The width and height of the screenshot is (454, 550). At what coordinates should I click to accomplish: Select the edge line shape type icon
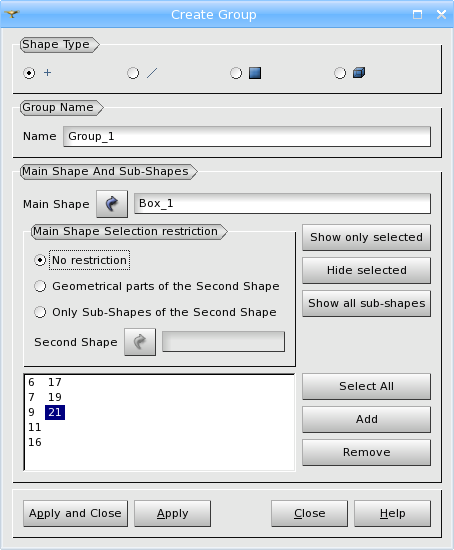pos(152,73)
